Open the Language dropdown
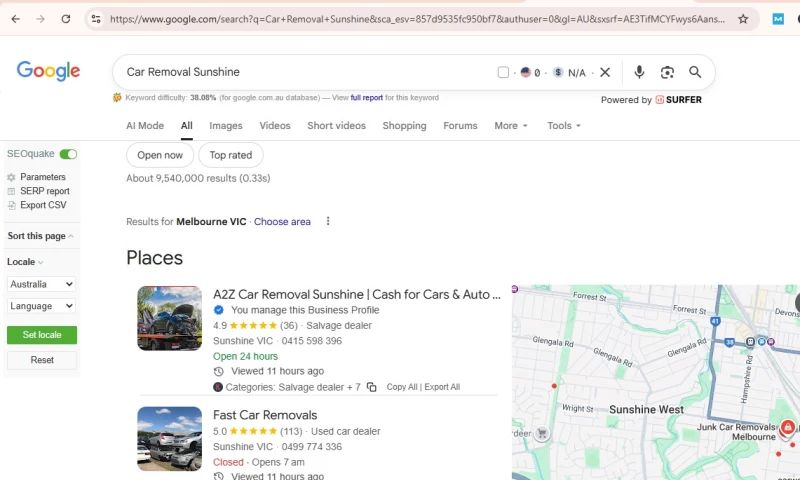 [41, 306]
